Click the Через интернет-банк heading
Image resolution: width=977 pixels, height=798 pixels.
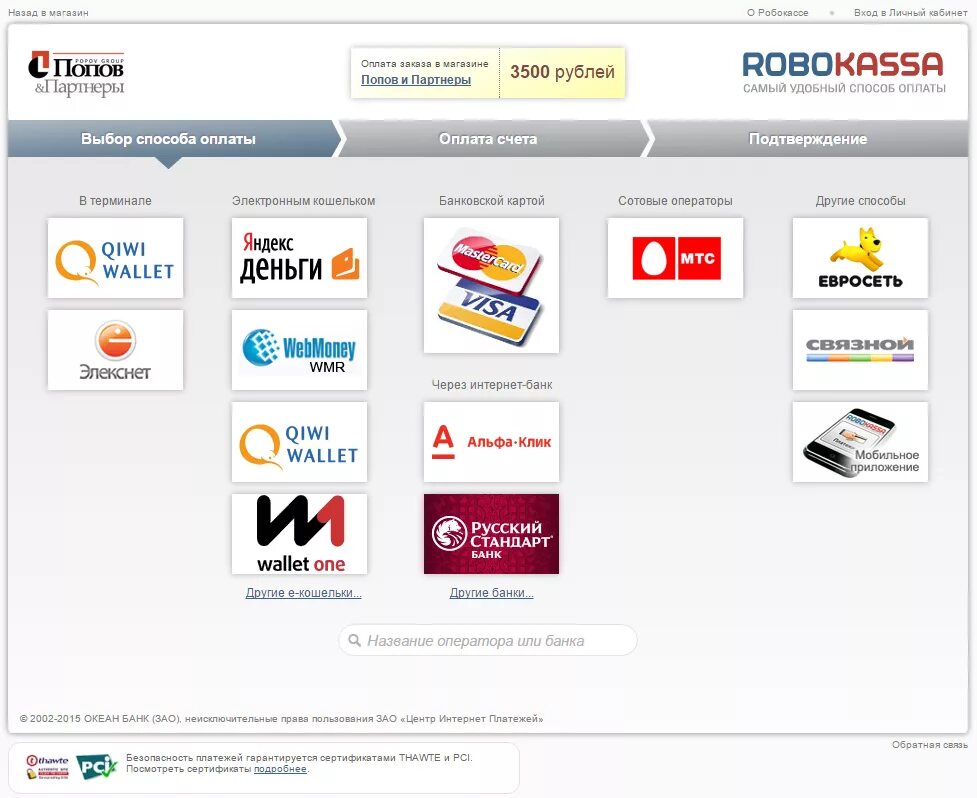pyautogui.click(x=492, y=384)
